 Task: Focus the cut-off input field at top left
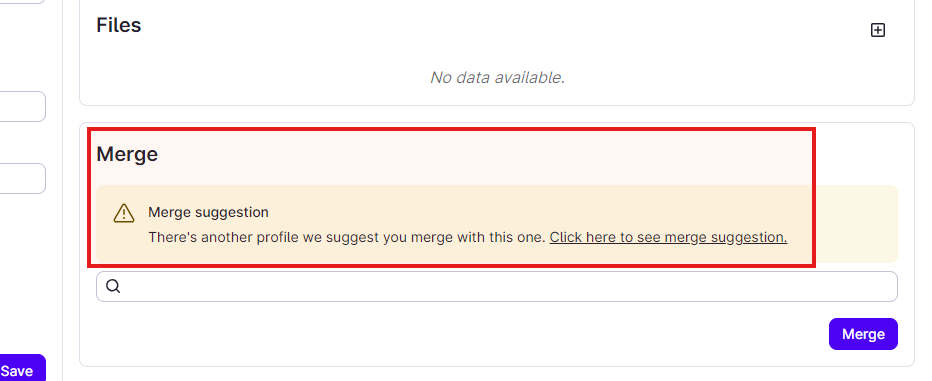(x=23, y=2)
